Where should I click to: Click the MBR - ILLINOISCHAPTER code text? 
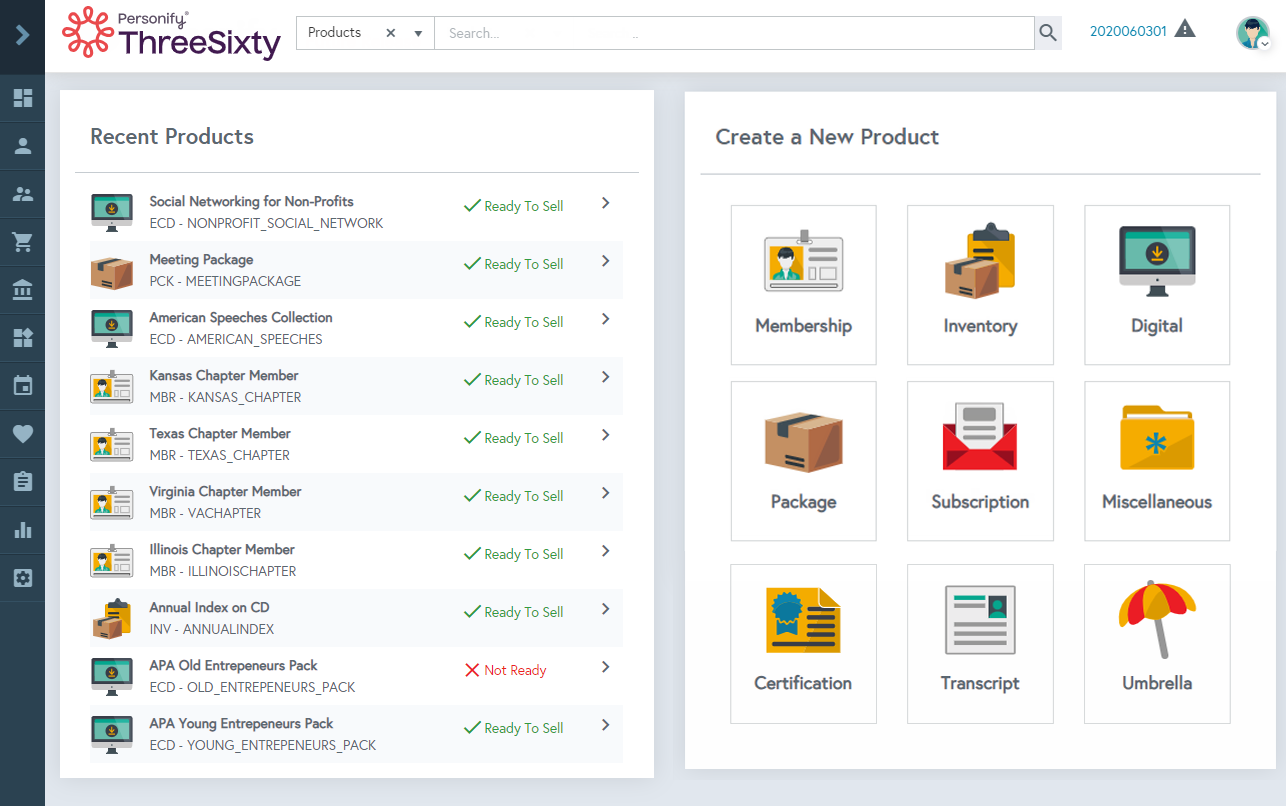[x=223, y=571]
